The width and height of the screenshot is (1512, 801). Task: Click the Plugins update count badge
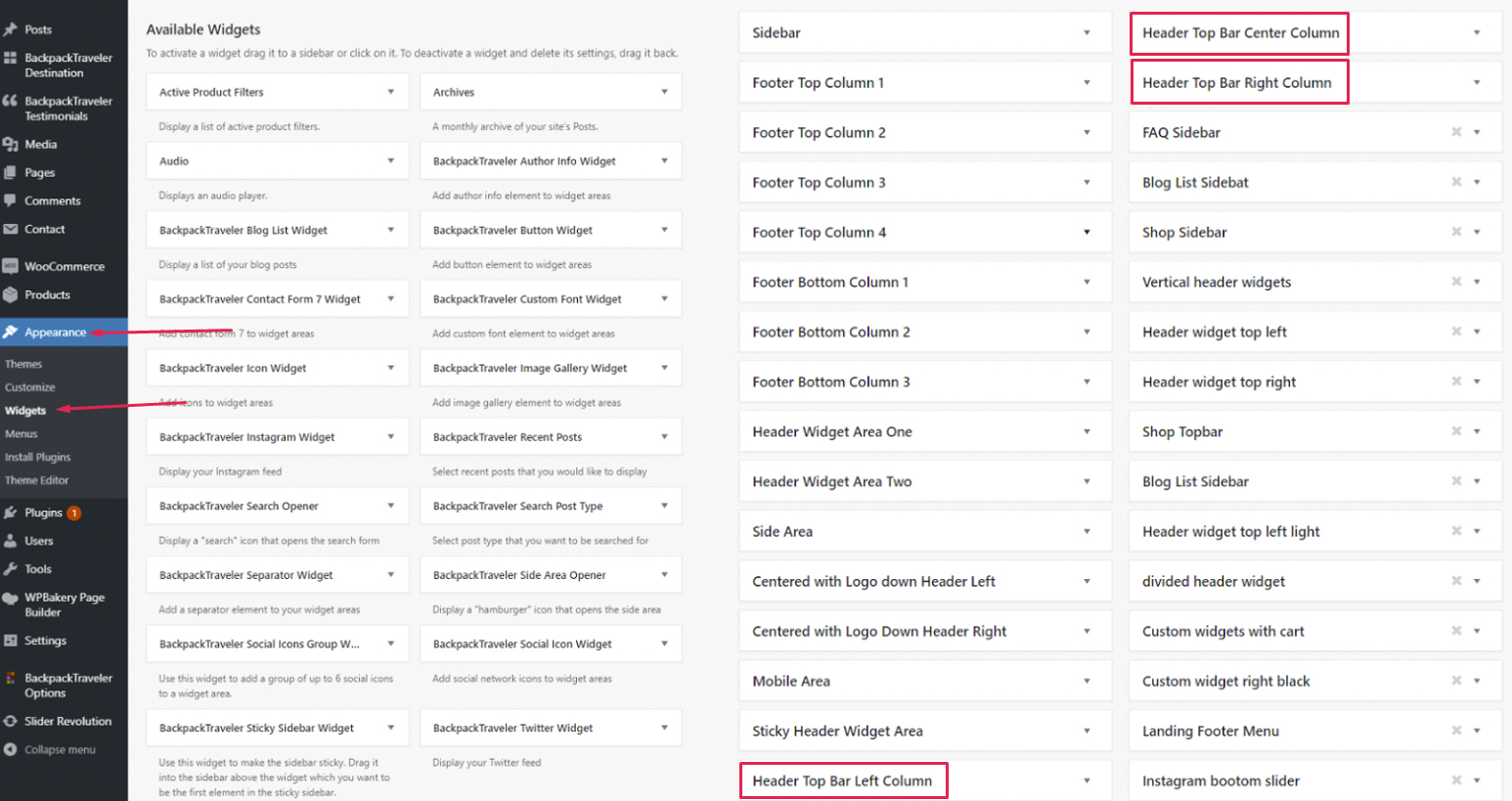pos(74,512)
